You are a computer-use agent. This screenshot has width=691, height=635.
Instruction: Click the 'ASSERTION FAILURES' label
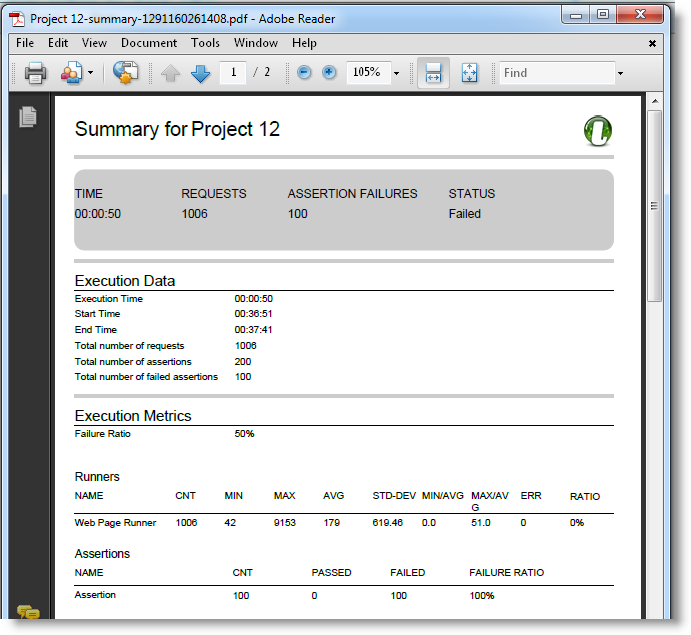[x=353, y=193]
